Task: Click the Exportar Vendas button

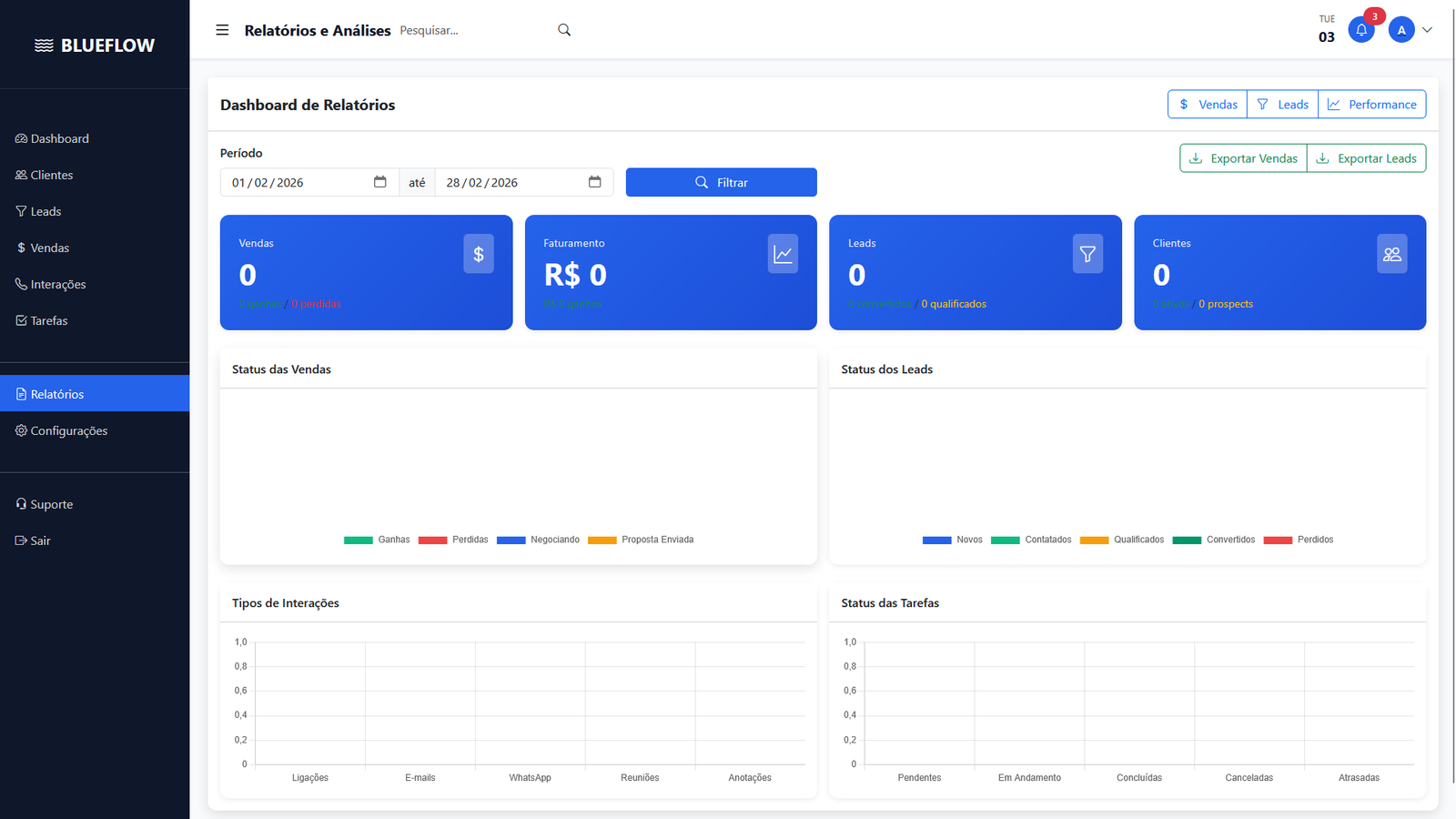Action: (x=1243, y=157)
